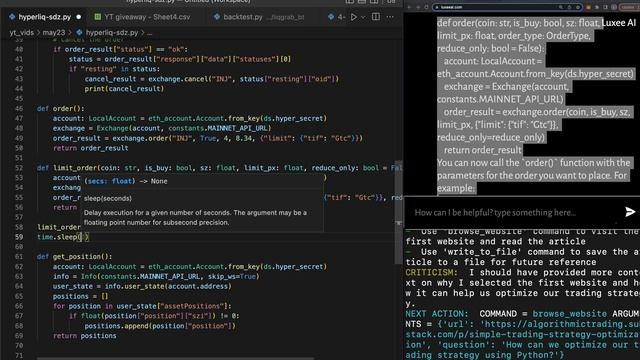
Task: Click the Python icon on hyperliq-sdz.py tab
Action: click(12, 17)
